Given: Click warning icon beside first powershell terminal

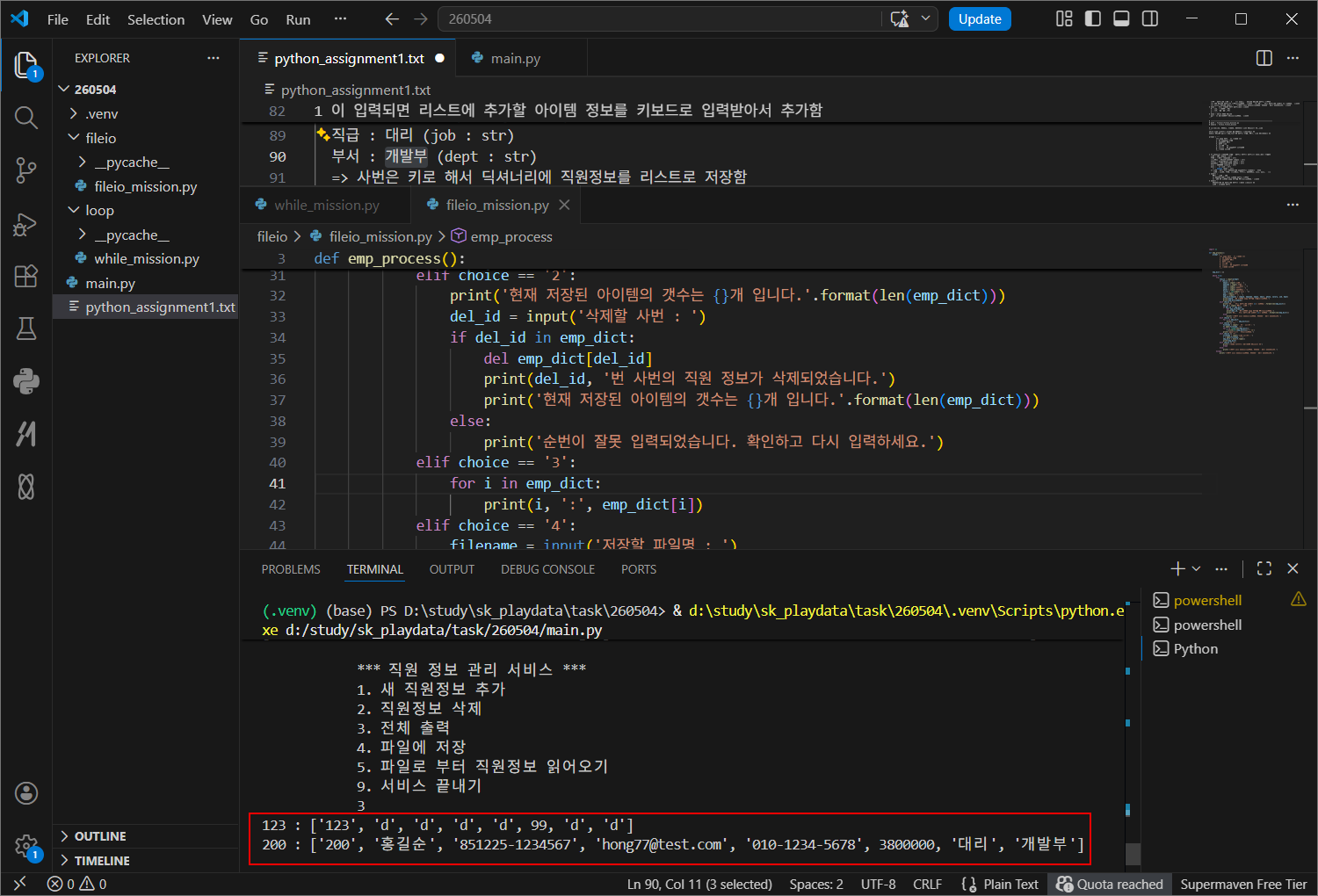Looking at the screenshot, I should pyautogui.click(x=1298, y=599).
